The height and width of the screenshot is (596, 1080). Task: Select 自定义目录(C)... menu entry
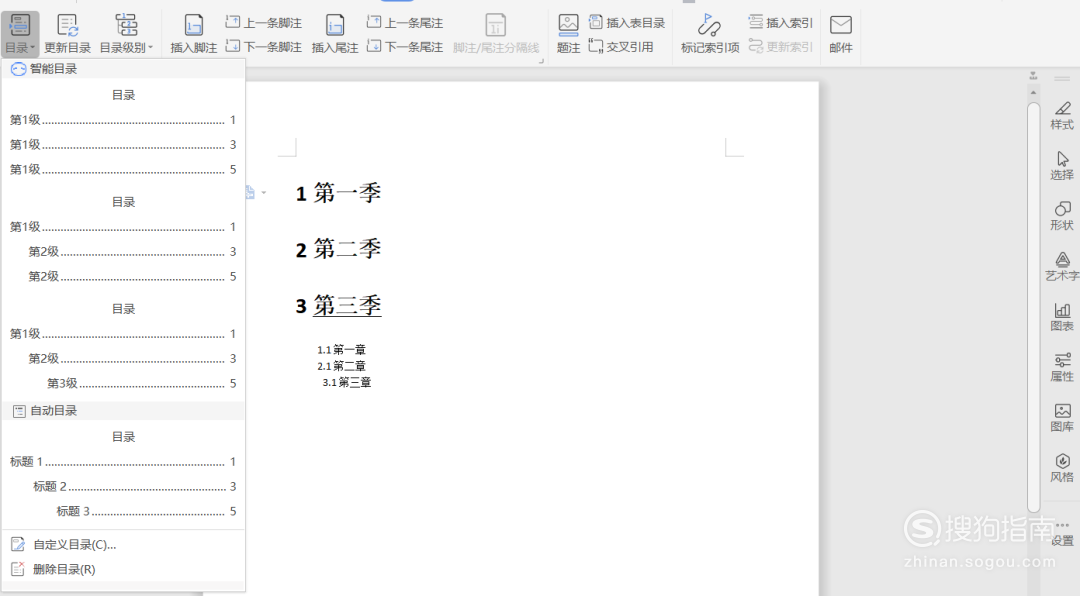(123, 544)
